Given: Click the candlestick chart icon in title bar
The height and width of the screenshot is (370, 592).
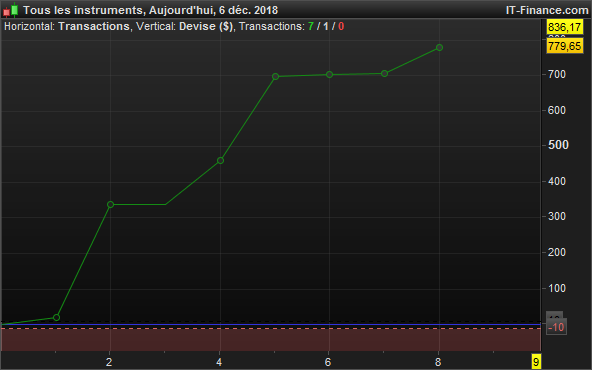Looking at the screenshot, I should pos(10,10).
